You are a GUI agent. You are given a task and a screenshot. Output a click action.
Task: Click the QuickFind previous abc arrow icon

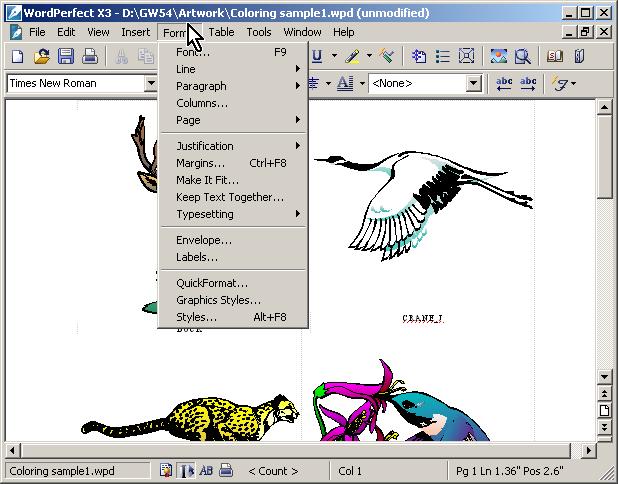(x=504, y=84)
